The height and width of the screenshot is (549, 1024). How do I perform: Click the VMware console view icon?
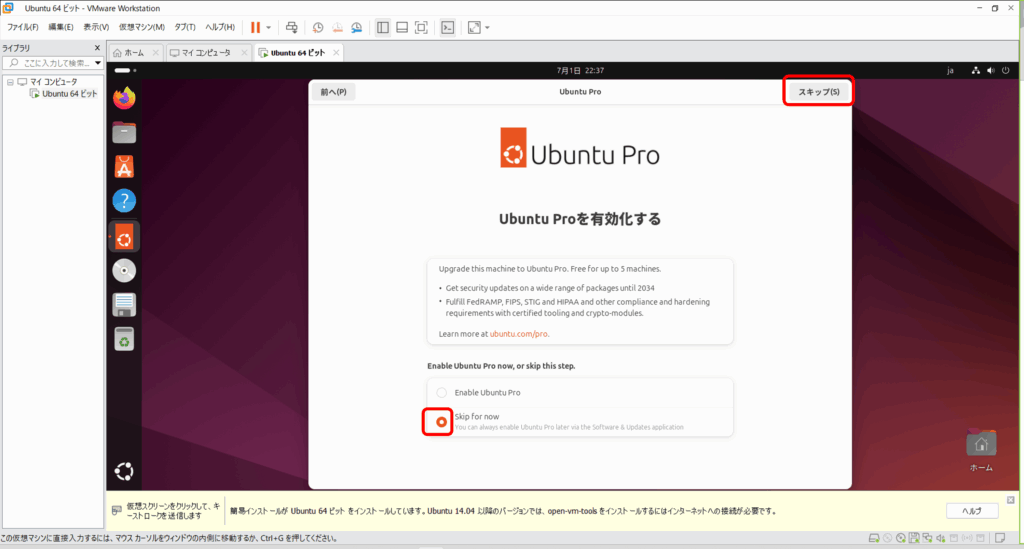[448, 28]
